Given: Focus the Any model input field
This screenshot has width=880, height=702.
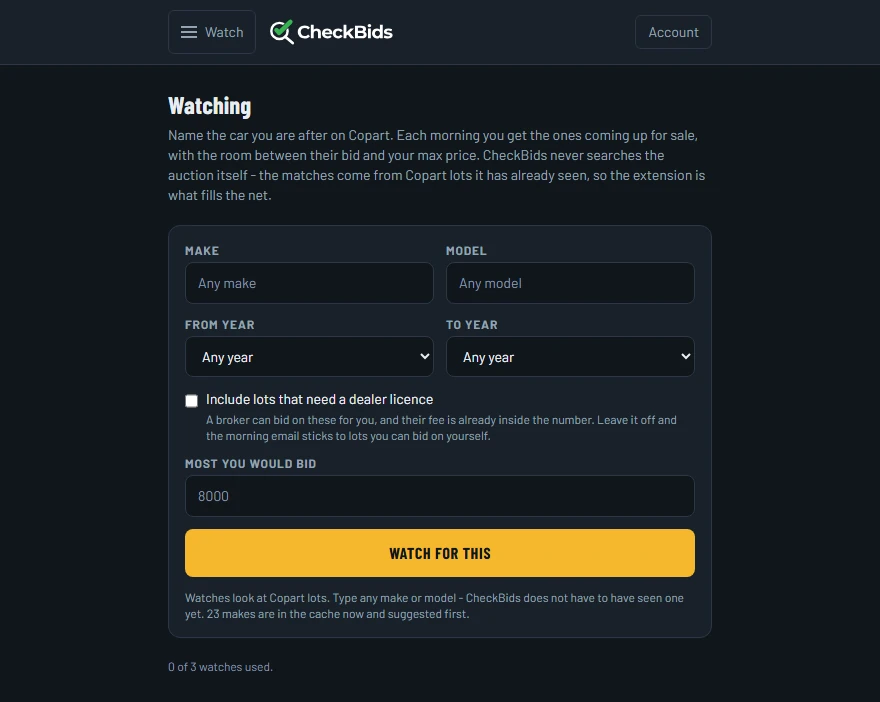Looking at the screenshot, I should 570,283.
